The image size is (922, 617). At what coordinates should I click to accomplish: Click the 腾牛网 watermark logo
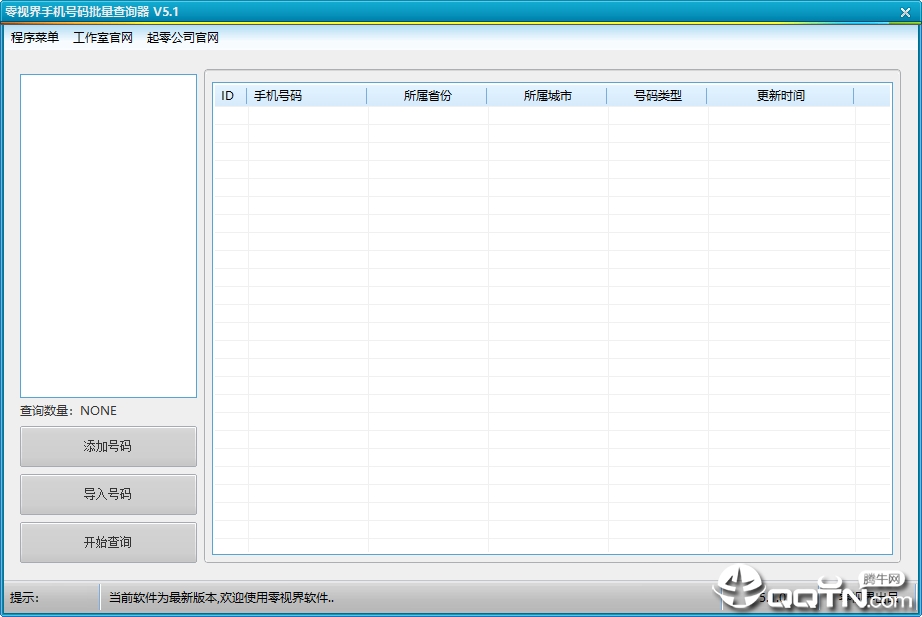tap(814, 589)
